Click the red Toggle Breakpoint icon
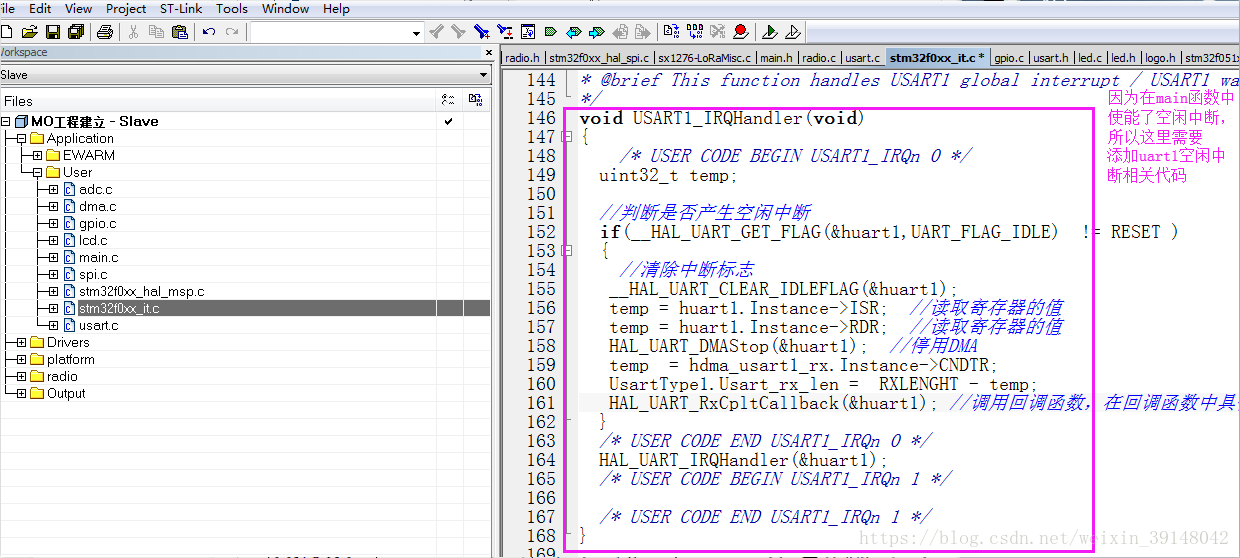This screenshot has width=1240, height=558. [x=741, y=32]
